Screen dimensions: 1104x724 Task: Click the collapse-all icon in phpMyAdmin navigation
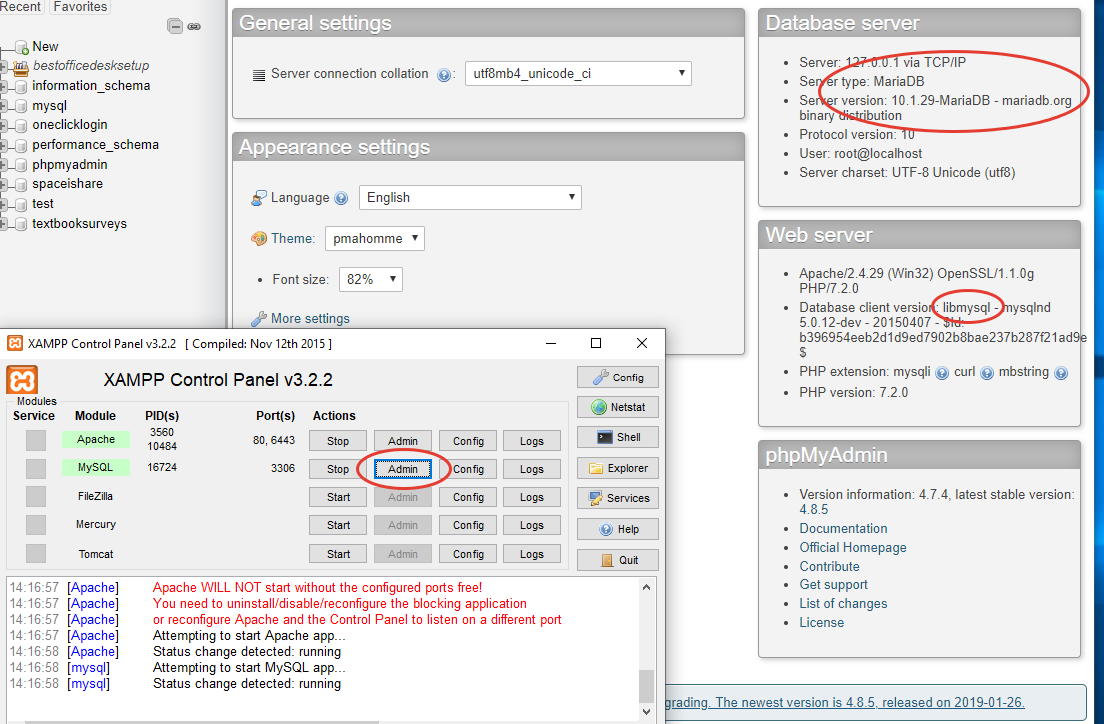click(175, 26)
